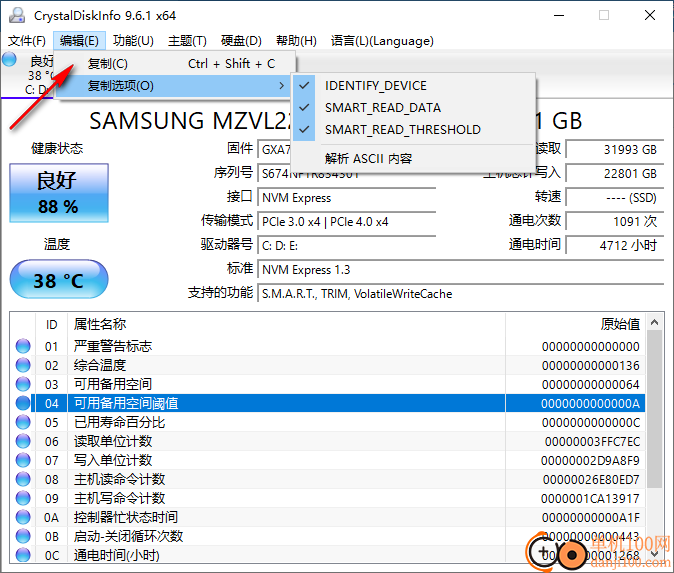Click the read total value 31993 GB
Image resolution: width=674 pixels, height=573 pixels.
(615, 150)
